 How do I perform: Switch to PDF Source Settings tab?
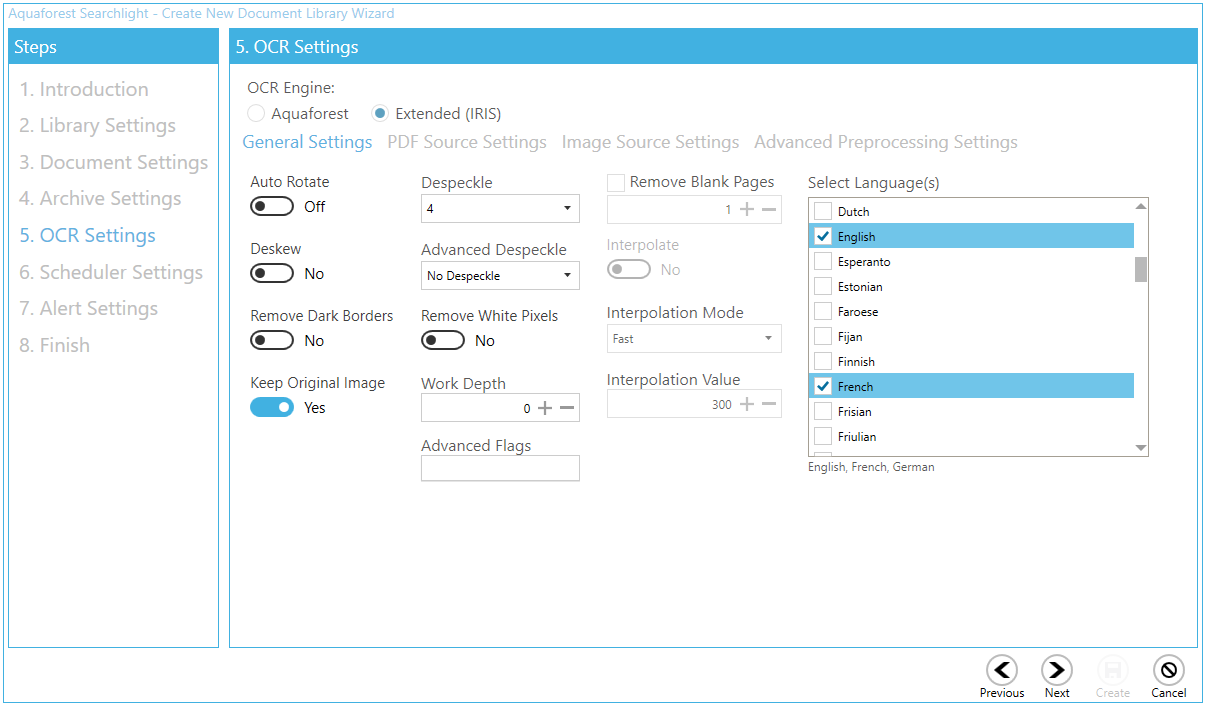click(467, 142)
